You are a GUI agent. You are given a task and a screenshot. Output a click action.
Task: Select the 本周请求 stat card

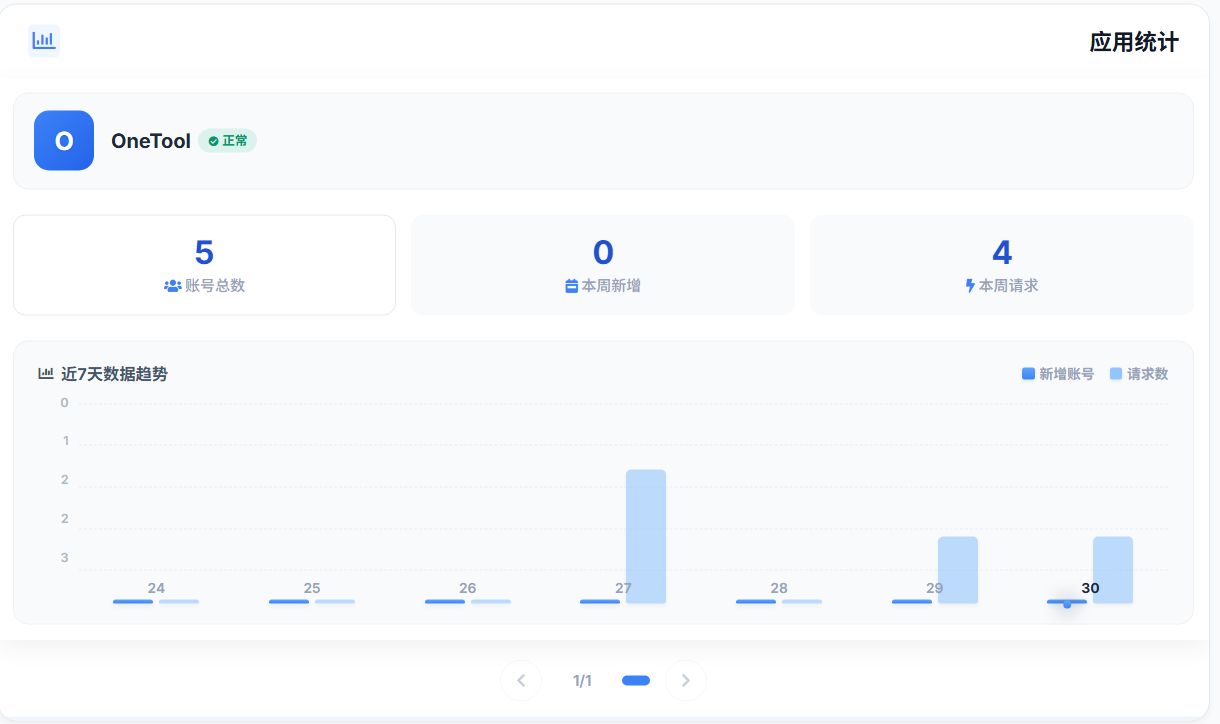coord(1001,265)
